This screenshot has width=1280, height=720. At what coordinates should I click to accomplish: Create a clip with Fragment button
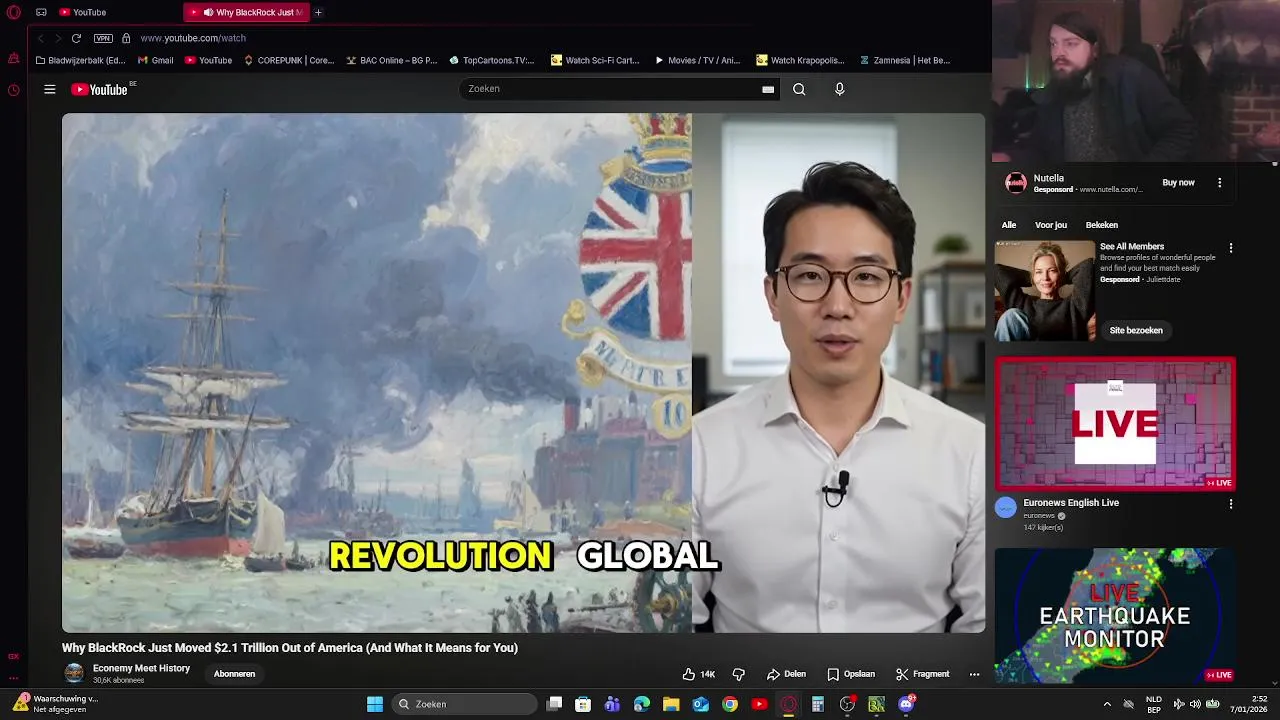[x=922, y=674]
